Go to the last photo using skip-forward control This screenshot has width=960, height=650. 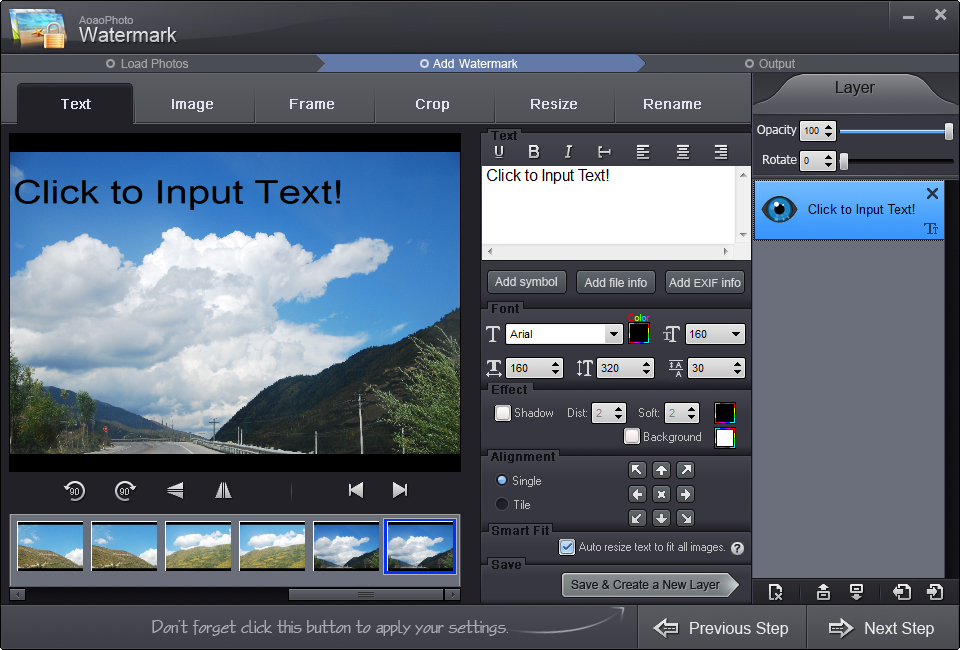click(x=399, y=490)
